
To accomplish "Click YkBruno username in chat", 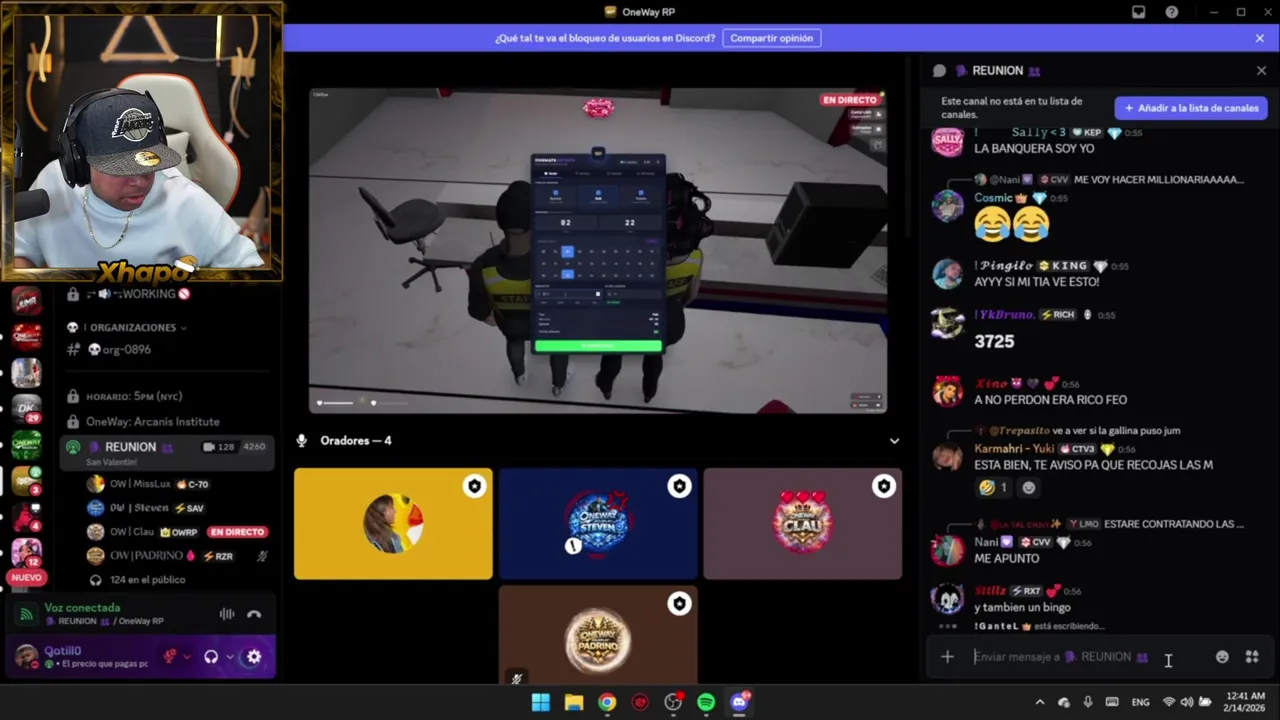I will pos(1005,315).
